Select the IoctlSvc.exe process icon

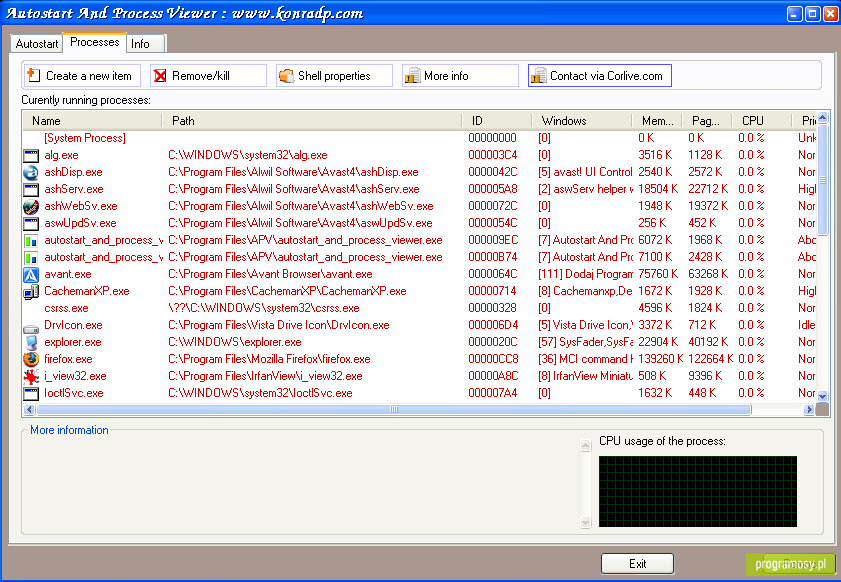click(31, 394)
